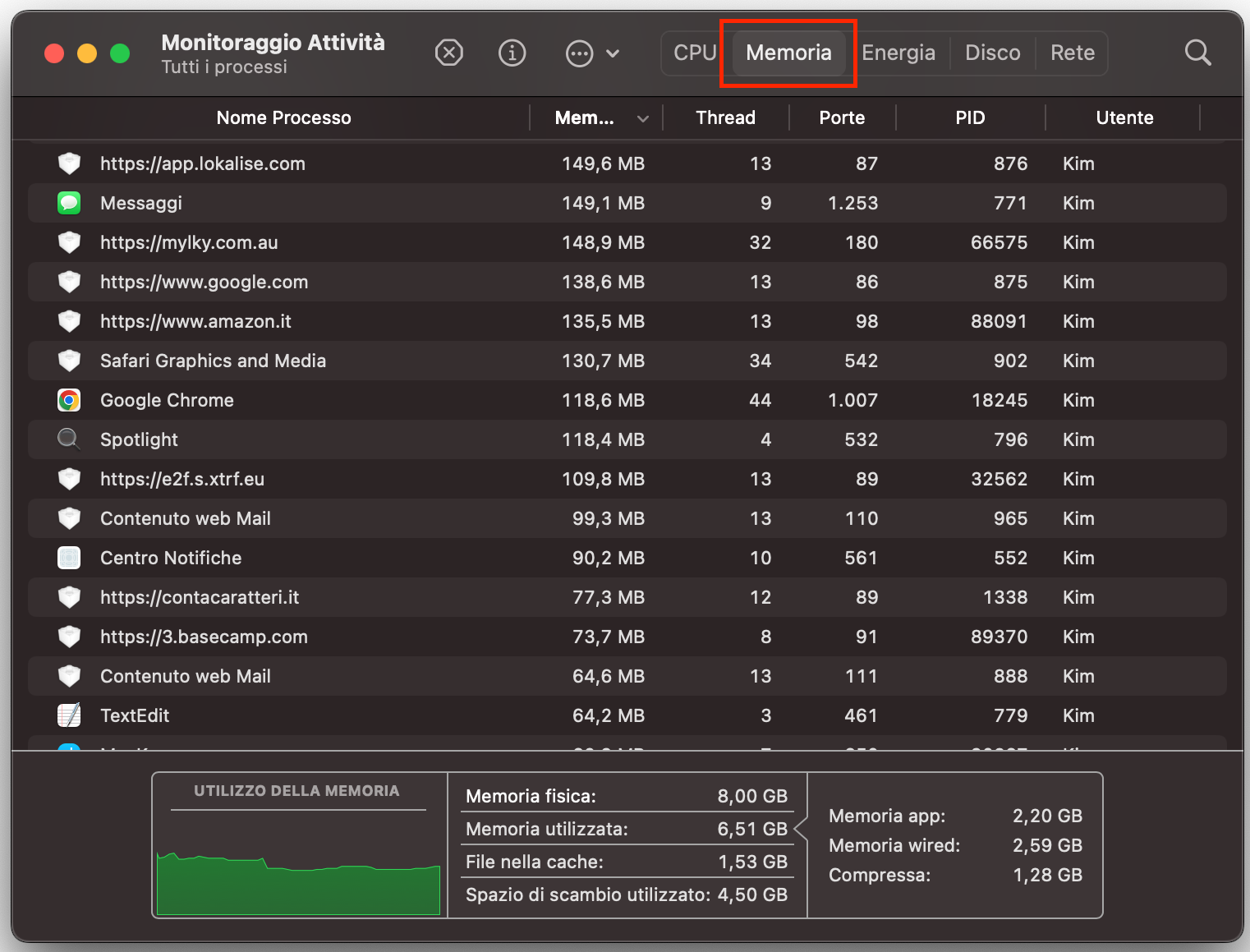This screenshot has height=952, width=1250.
Task: Sort by the PID column header
Action: [x=969, y=118]
